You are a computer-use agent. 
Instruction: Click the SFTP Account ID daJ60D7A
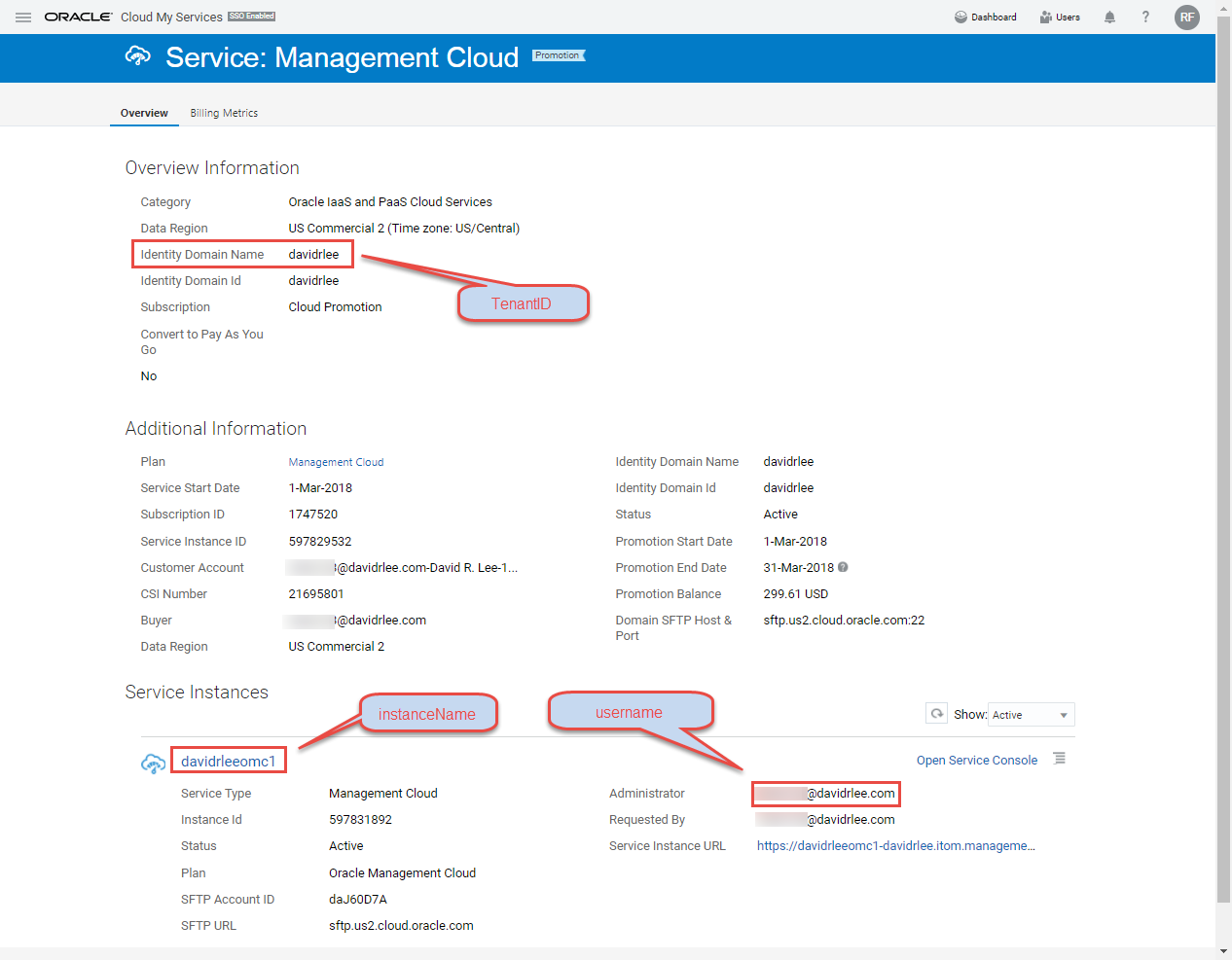tap(358, 900)
